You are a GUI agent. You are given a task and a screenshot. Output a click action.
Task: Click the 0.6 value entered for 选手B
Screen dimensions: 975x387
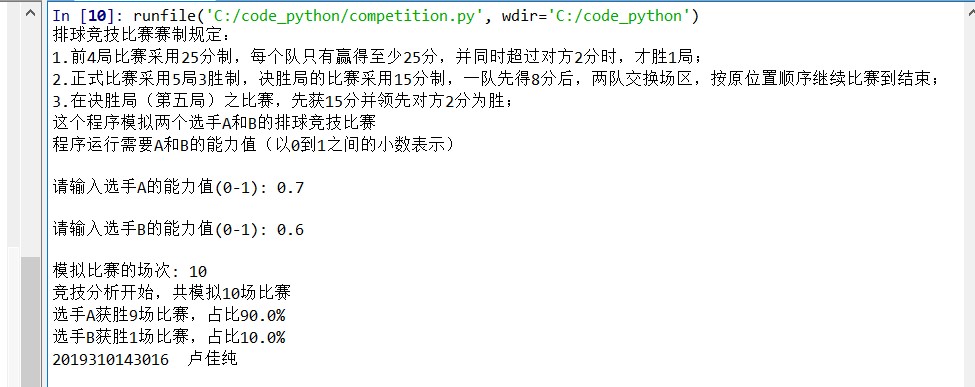[x=290, y=230]
